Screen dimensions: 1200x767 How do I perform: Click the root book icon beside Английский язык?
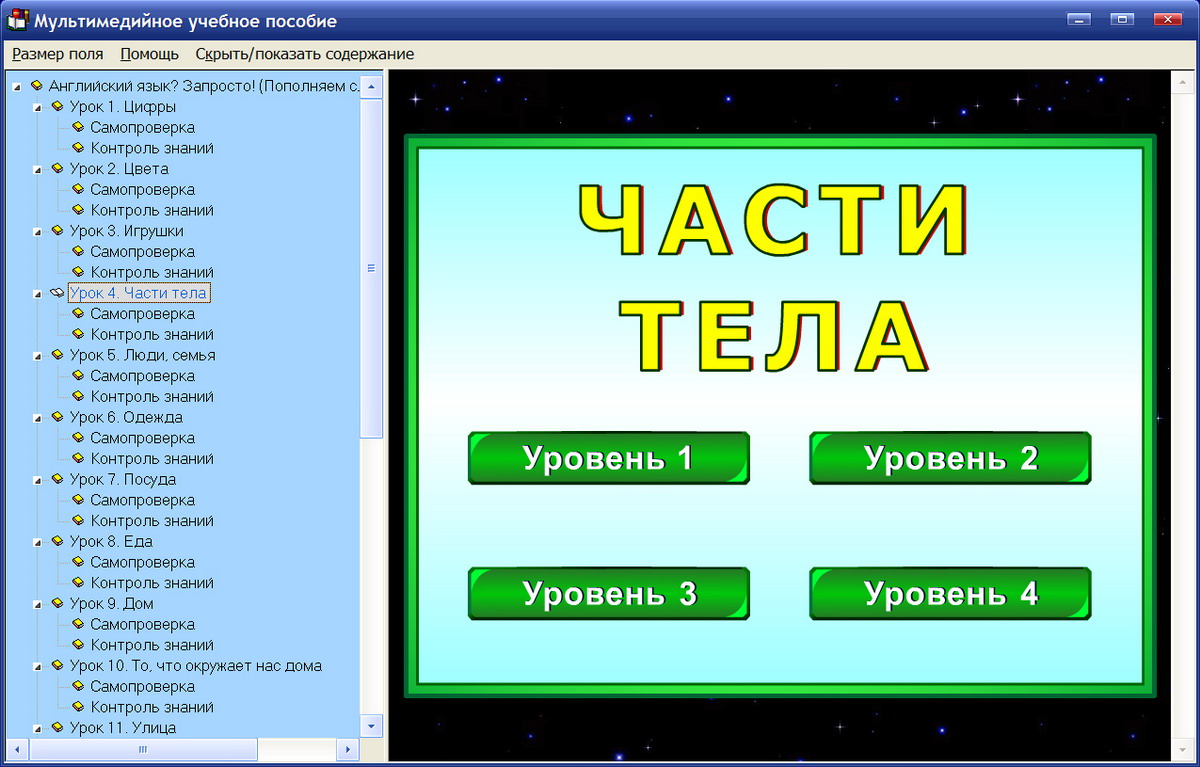[x=36, y=86]
